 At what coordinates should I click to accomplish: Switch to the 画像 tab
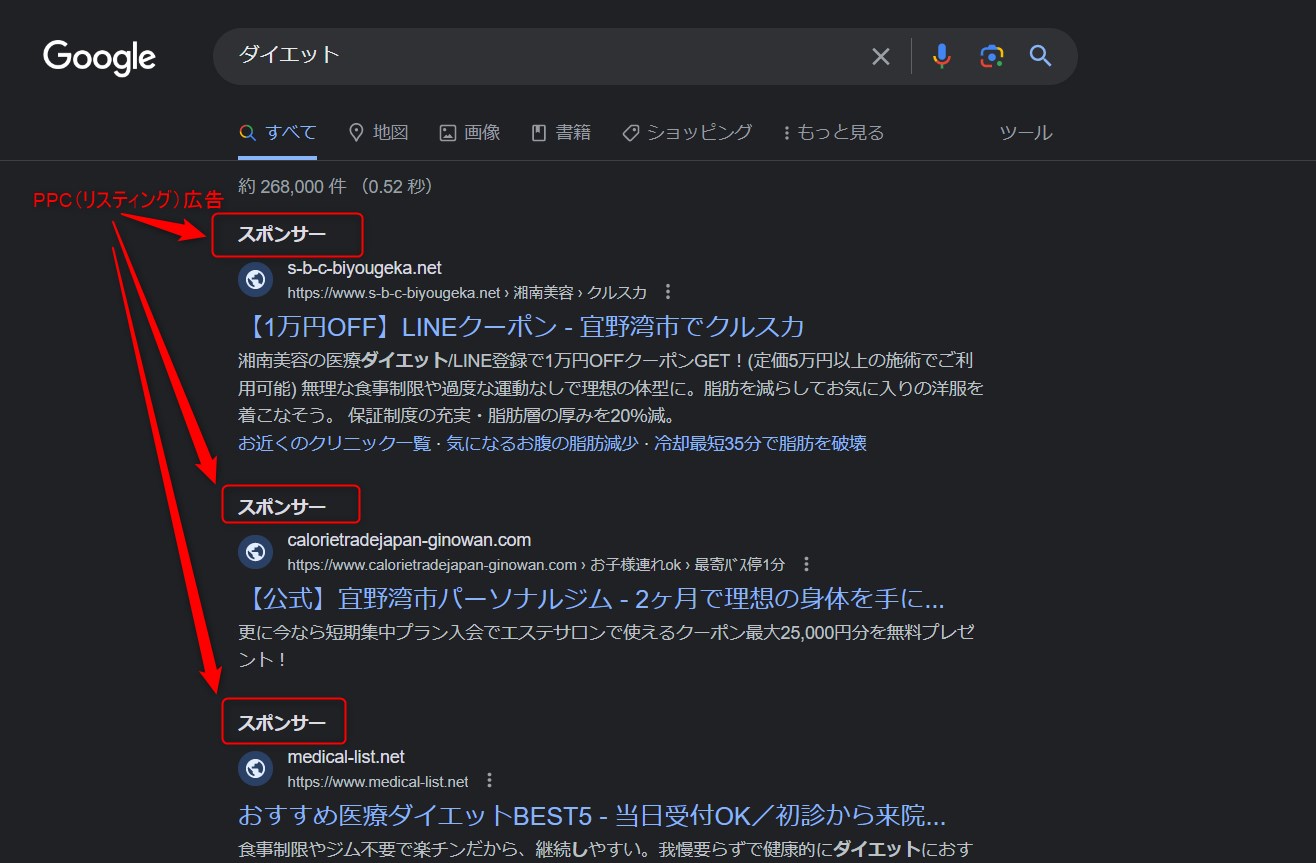click(x=470, y=133)
